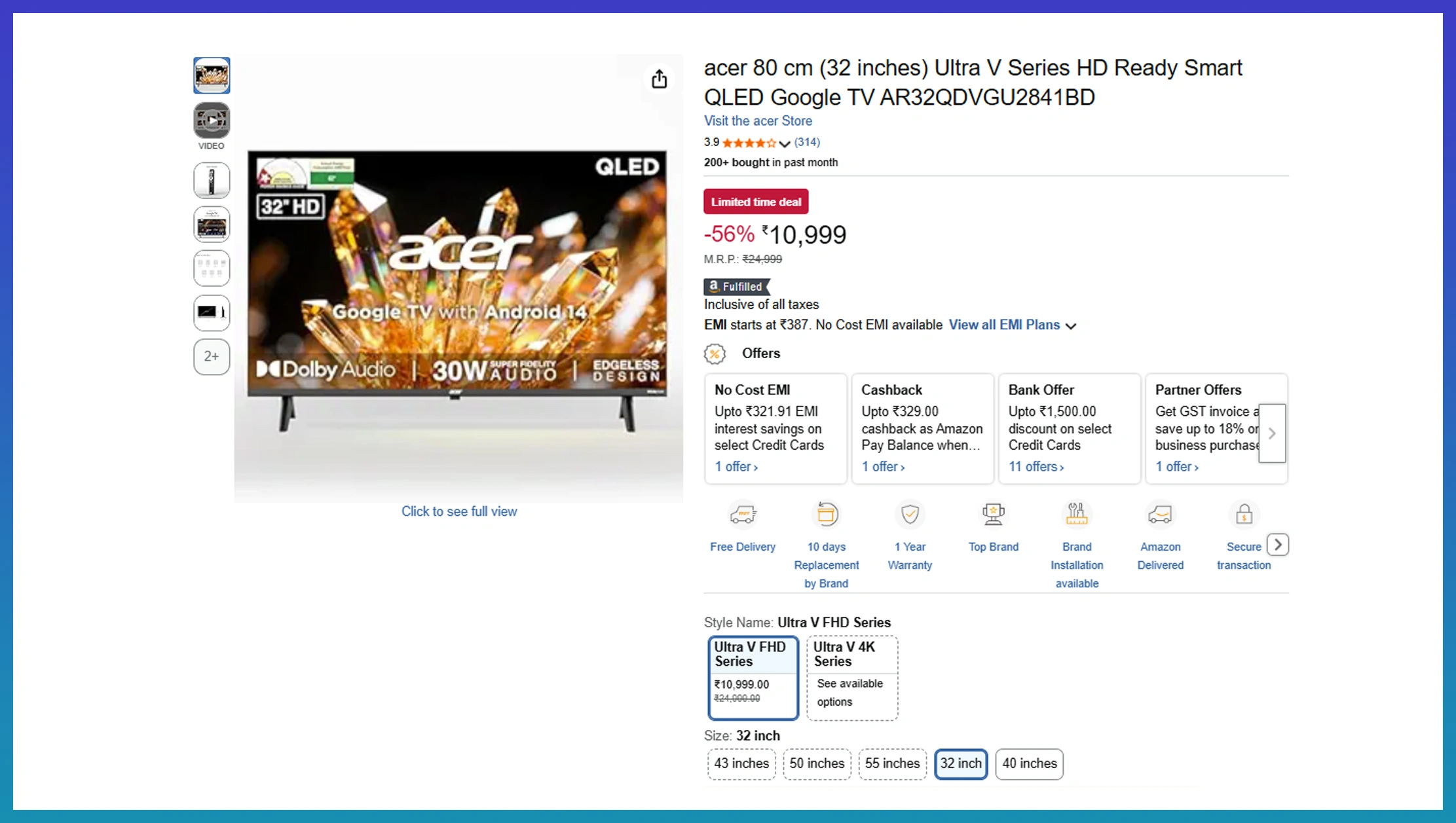Open the product video thumbnail
Viewport: 1456px width, 823px height.
(x=212, y=120)
